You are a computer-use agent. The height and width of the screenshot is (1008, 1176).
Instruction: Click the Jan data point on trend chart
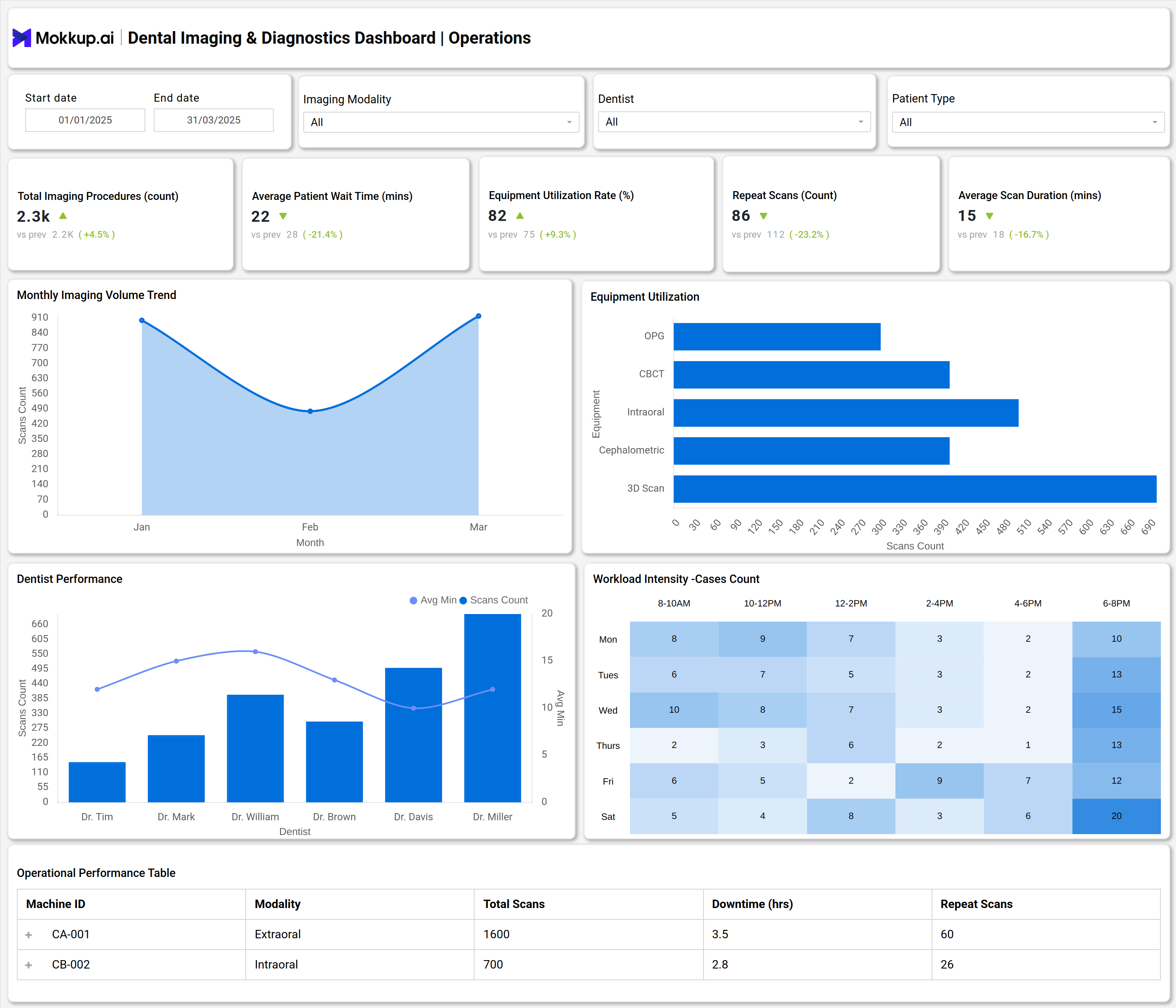point(142,321)
